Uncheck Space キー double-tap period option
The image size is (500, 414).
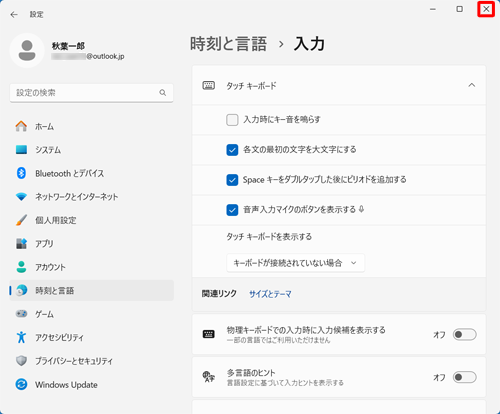coord(232,180)
